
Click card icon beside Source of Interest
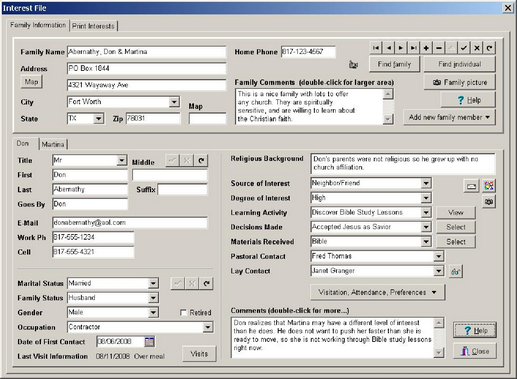click(x=471, y=186)
